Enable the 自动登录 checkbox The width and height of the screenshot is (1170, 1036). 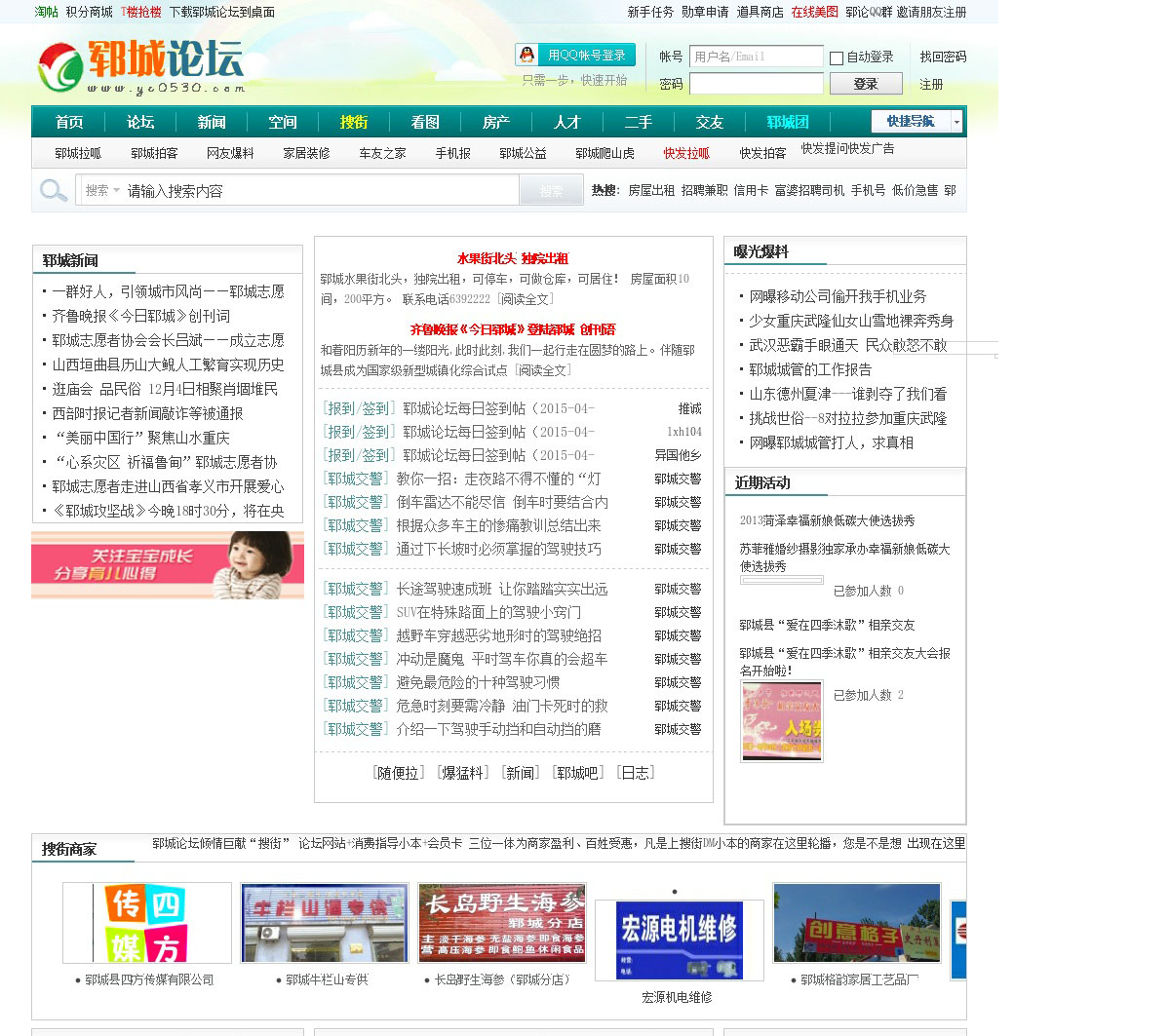(837, 58)
